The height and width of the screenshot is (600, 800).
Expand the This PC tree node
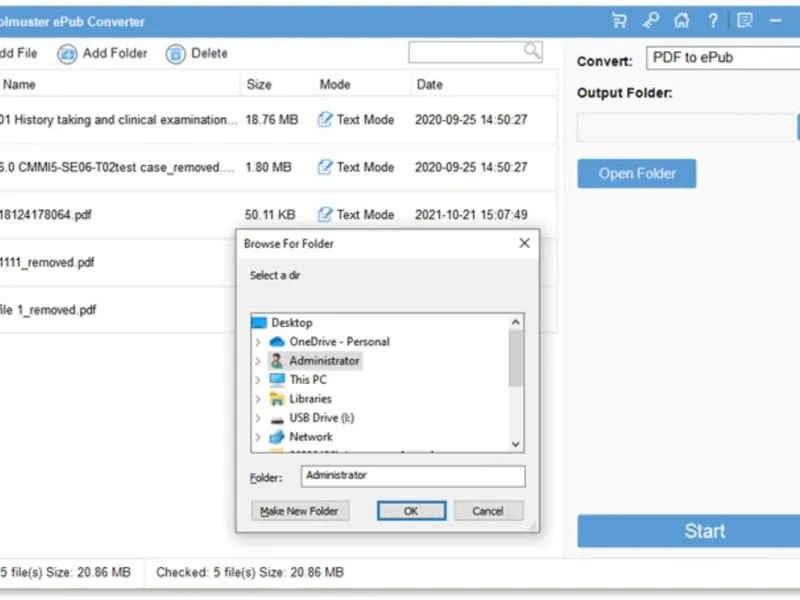(258, 380)
